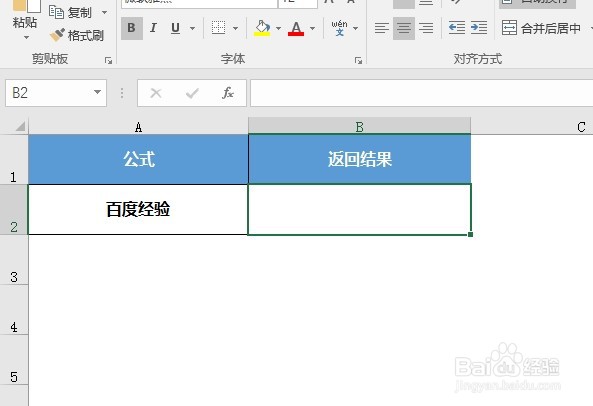Select row 4 header
The image size is (593, 406).
14,310
